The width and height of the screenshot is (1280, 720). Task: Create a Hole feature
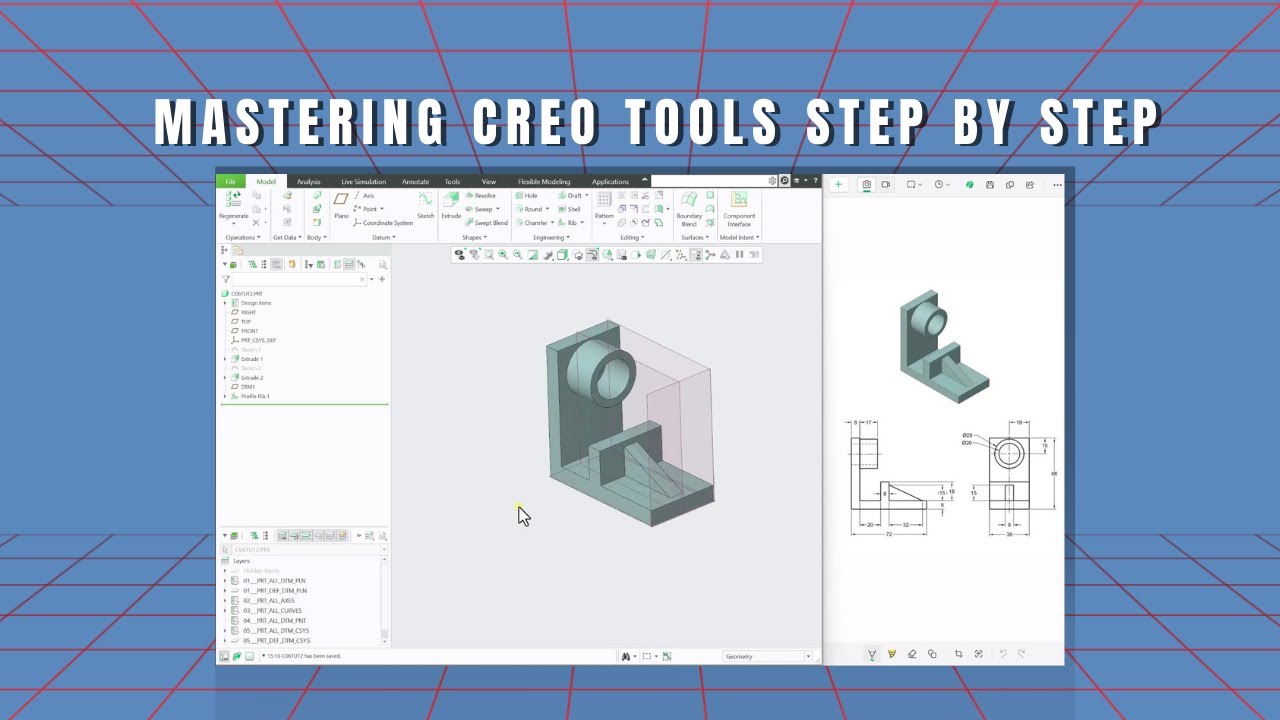(x=526, y=196)
